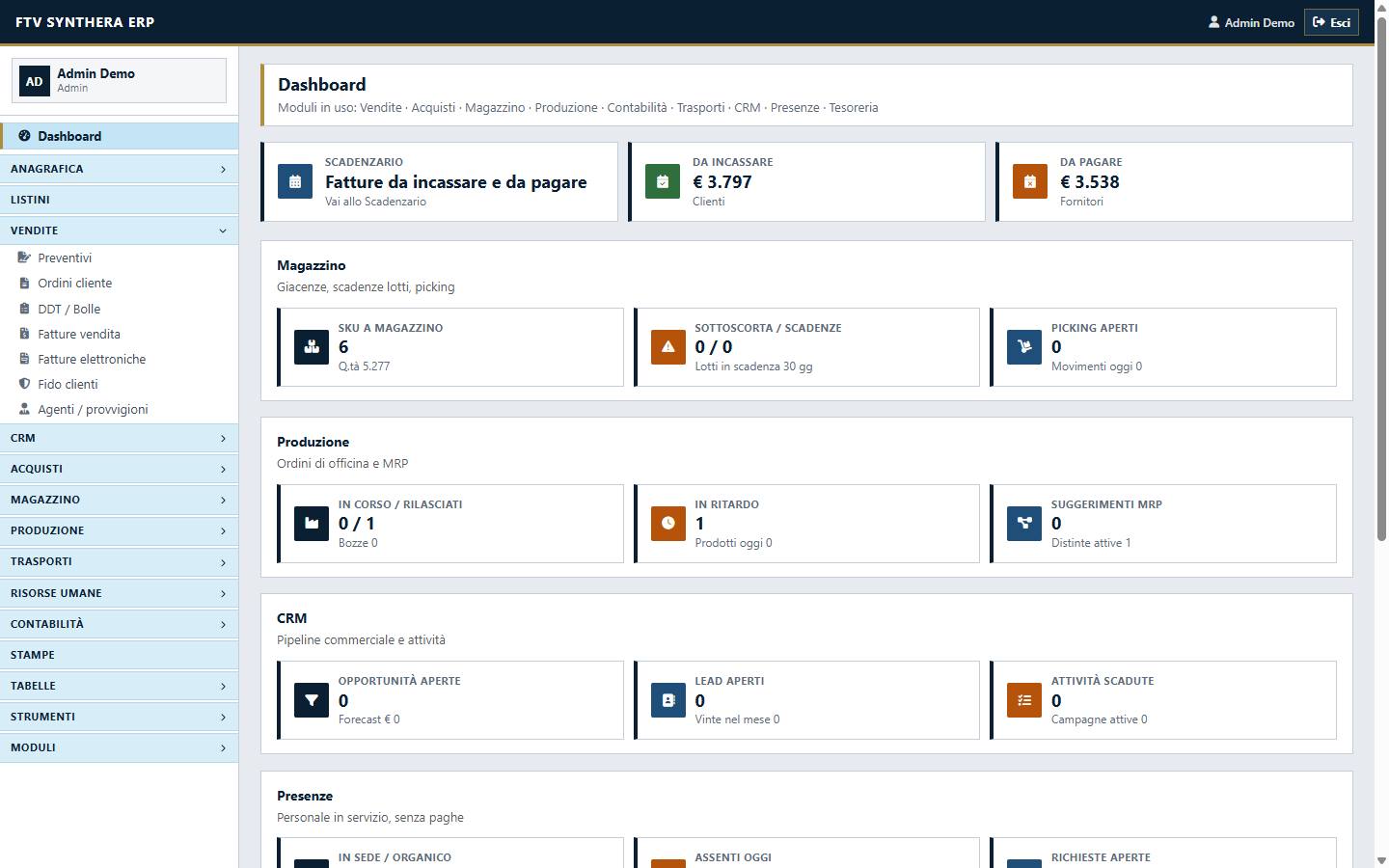Click the Fido clienti shield icon
This screenshot has width=1389, height=868.
click(x=25, y=384)
